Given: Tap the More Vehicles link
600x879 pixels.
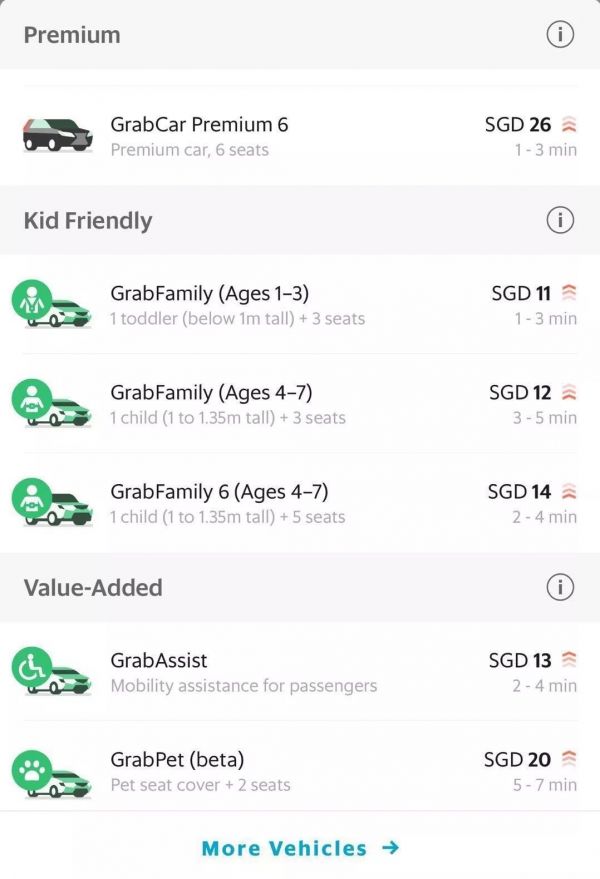Looking at the screenshot, I should [x=300, y=848].
